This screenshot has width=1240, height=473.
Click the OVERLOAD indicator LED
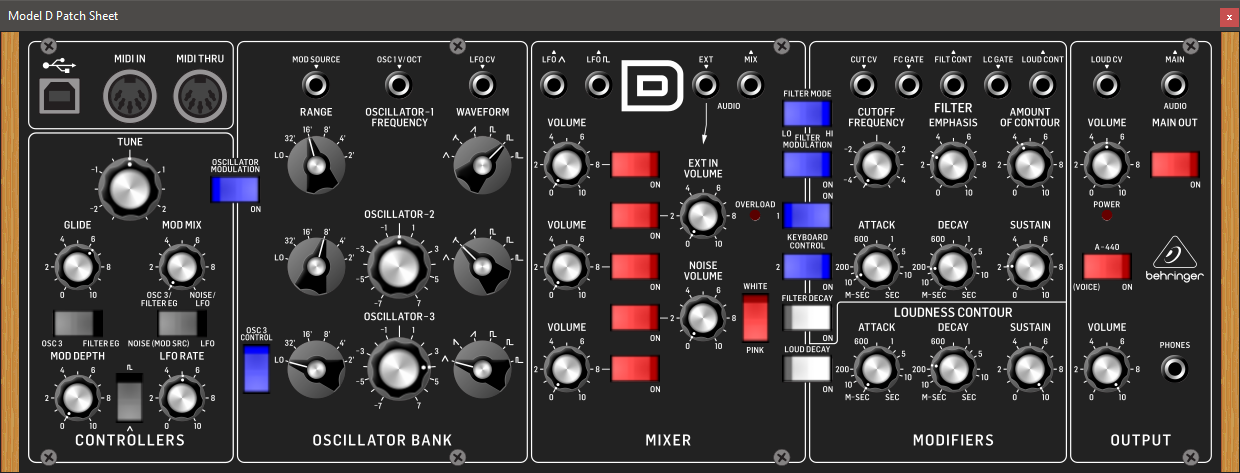click(755, 216)
